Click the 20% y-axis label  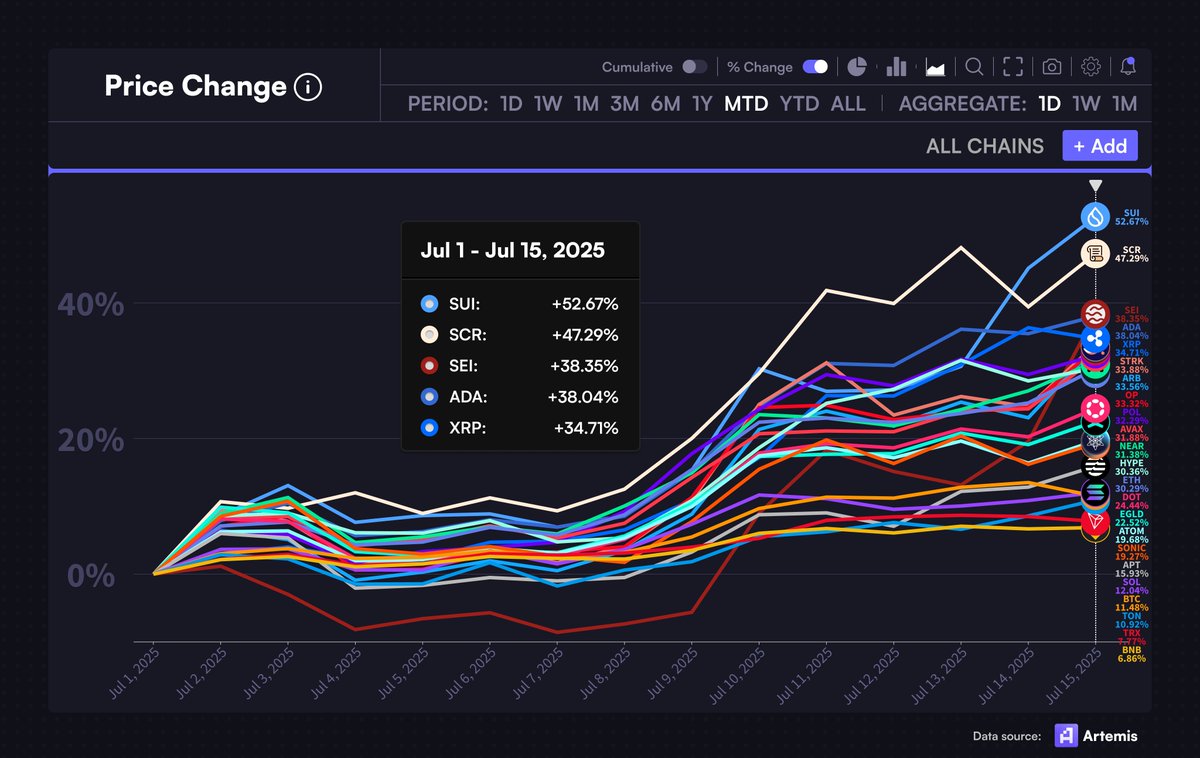91,441
